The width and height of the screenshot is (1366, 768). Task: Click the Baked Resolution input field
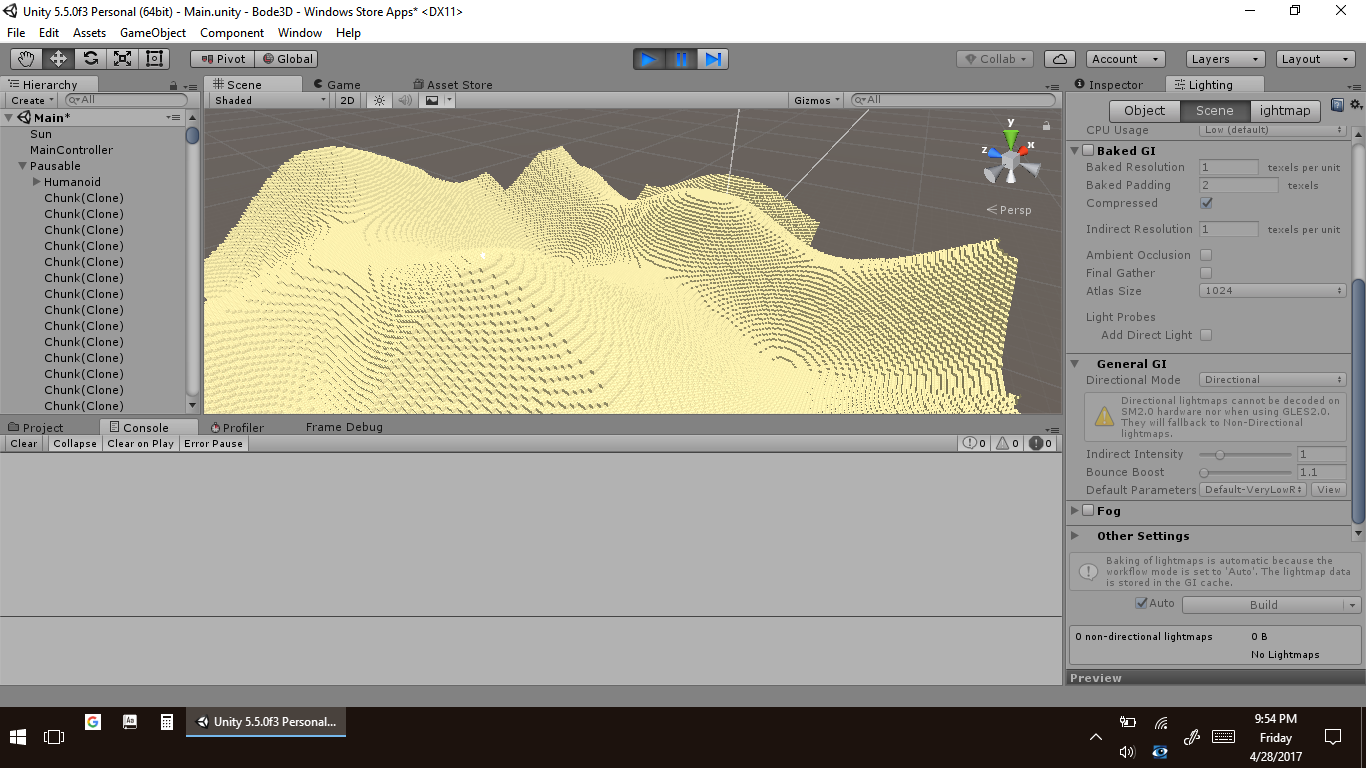click(1228, 168)
